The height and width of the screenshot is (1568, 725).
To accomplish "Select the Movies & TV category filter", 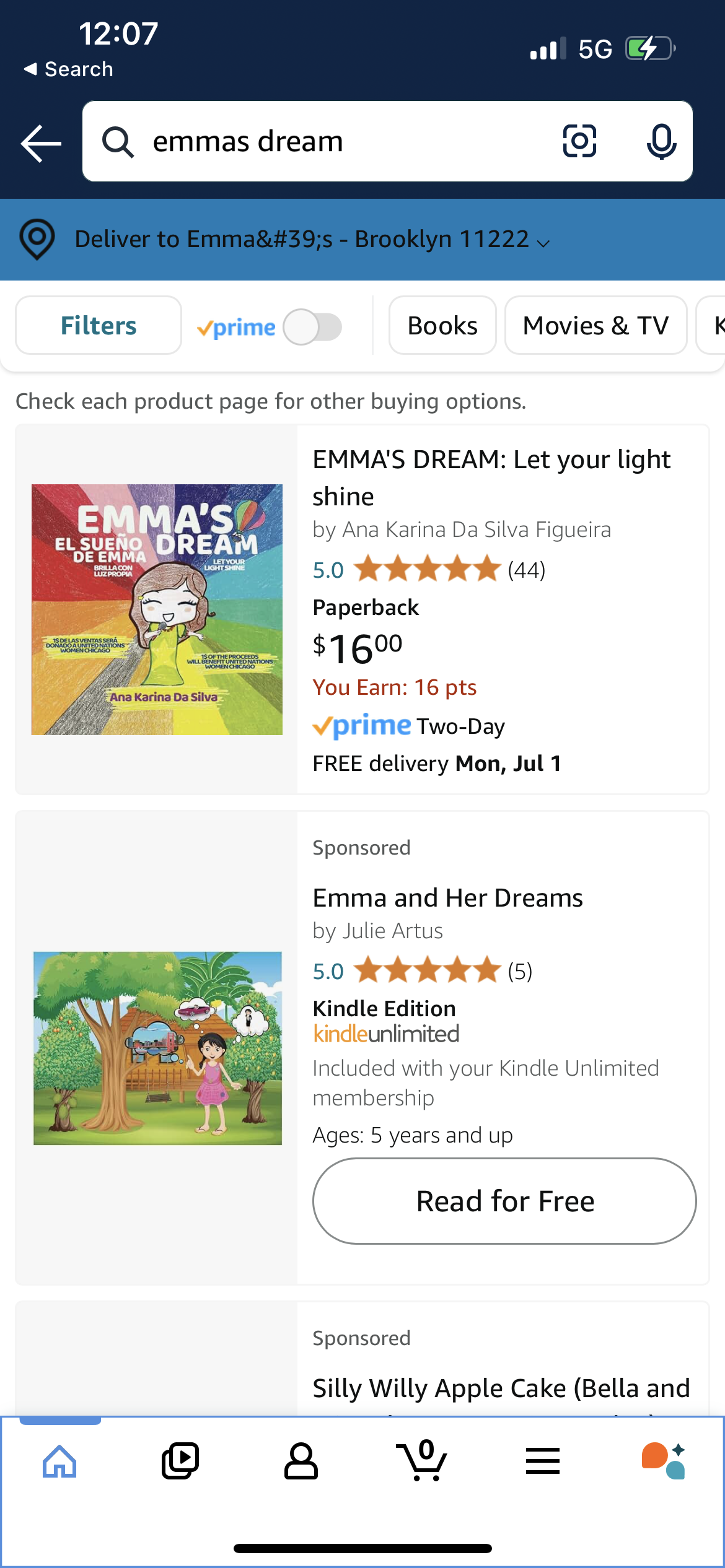I will [x=595, y=326].
